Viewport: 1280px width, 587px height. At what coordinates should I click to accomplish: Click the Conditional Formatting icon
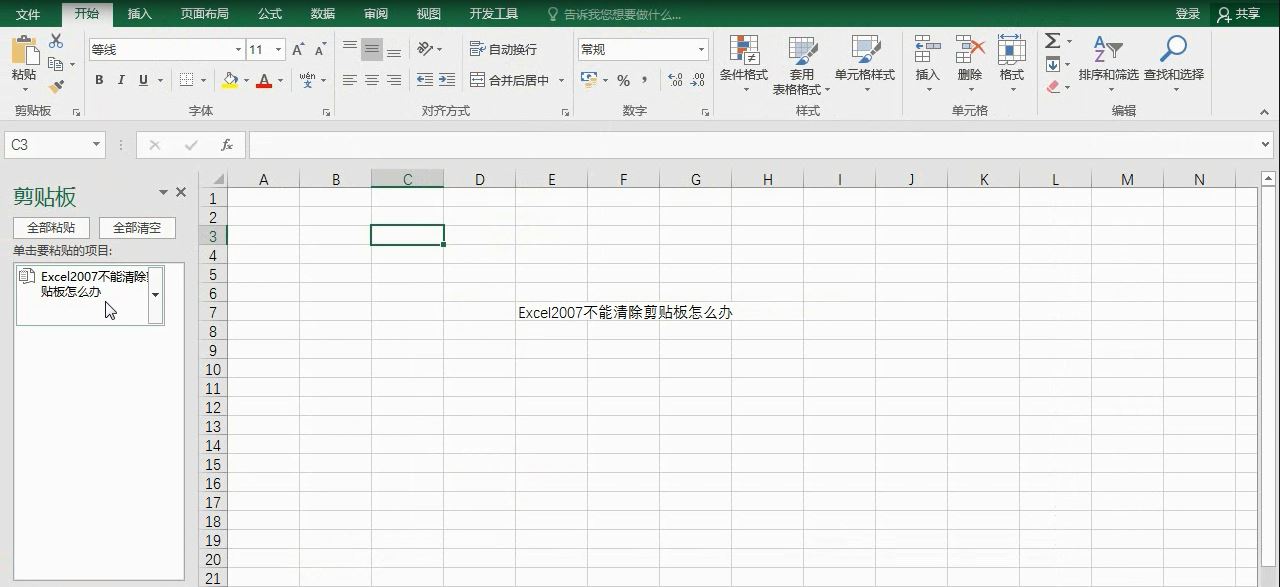(743, 50)
